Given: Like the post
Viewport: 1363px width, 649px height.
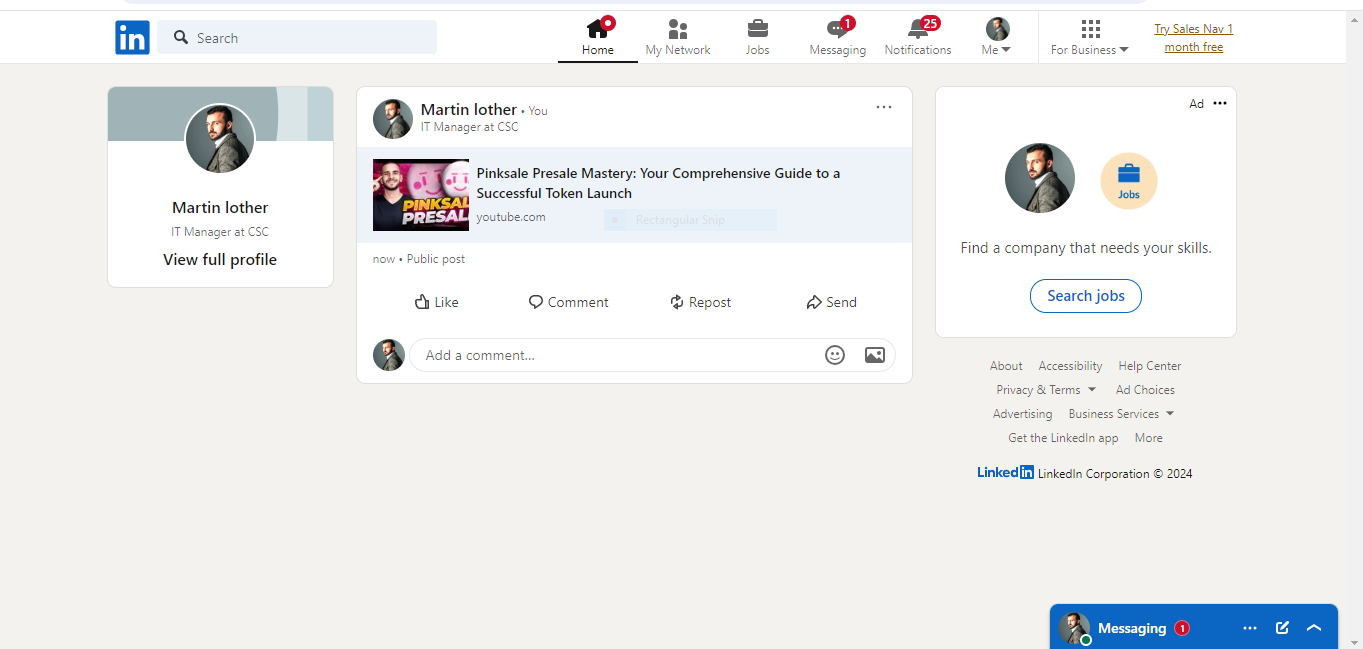Looking at the screenshot, I should tap(437, 302).
